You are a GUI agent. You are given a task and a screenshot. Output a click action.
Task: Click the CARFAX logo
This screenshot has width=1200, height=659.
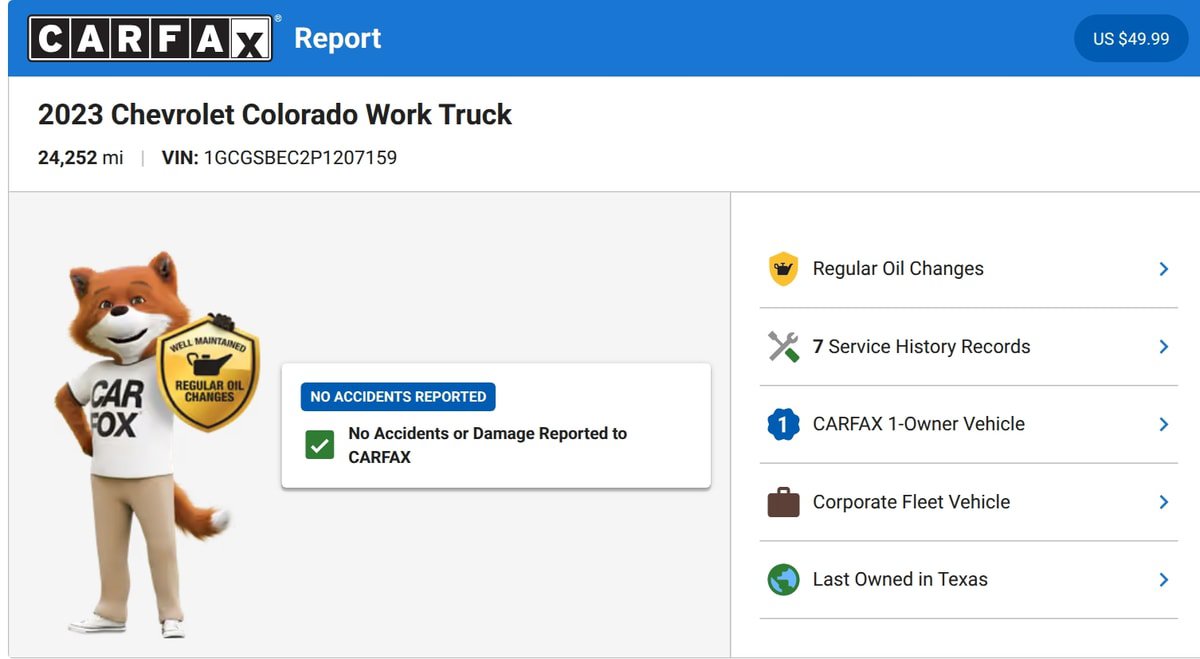point(150,39)
